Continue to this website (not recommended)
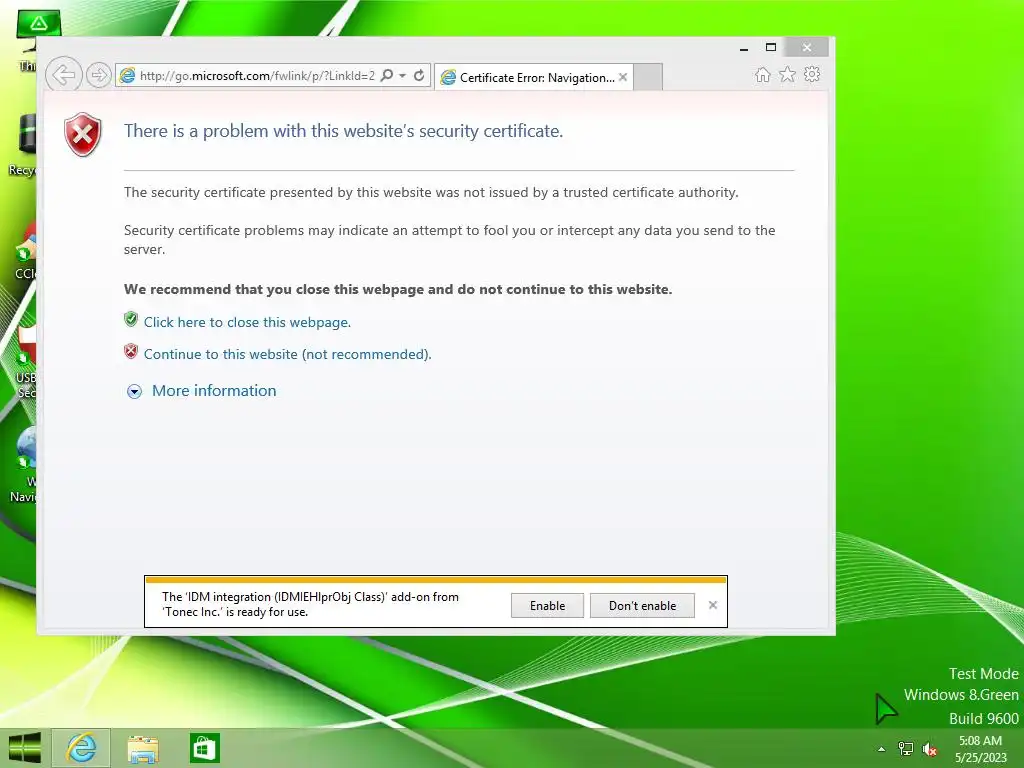Image resolution: width=1024 pixels, height=768 pixels. pos(287,354)
